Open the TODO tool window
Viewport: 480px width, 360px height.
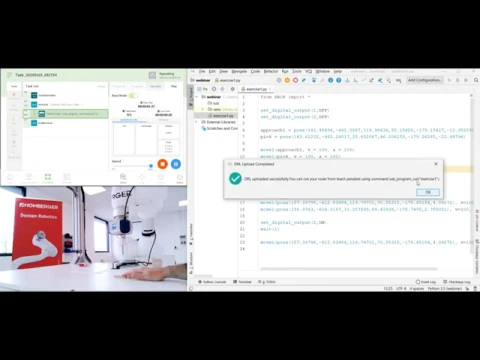(x=267, y=282)
